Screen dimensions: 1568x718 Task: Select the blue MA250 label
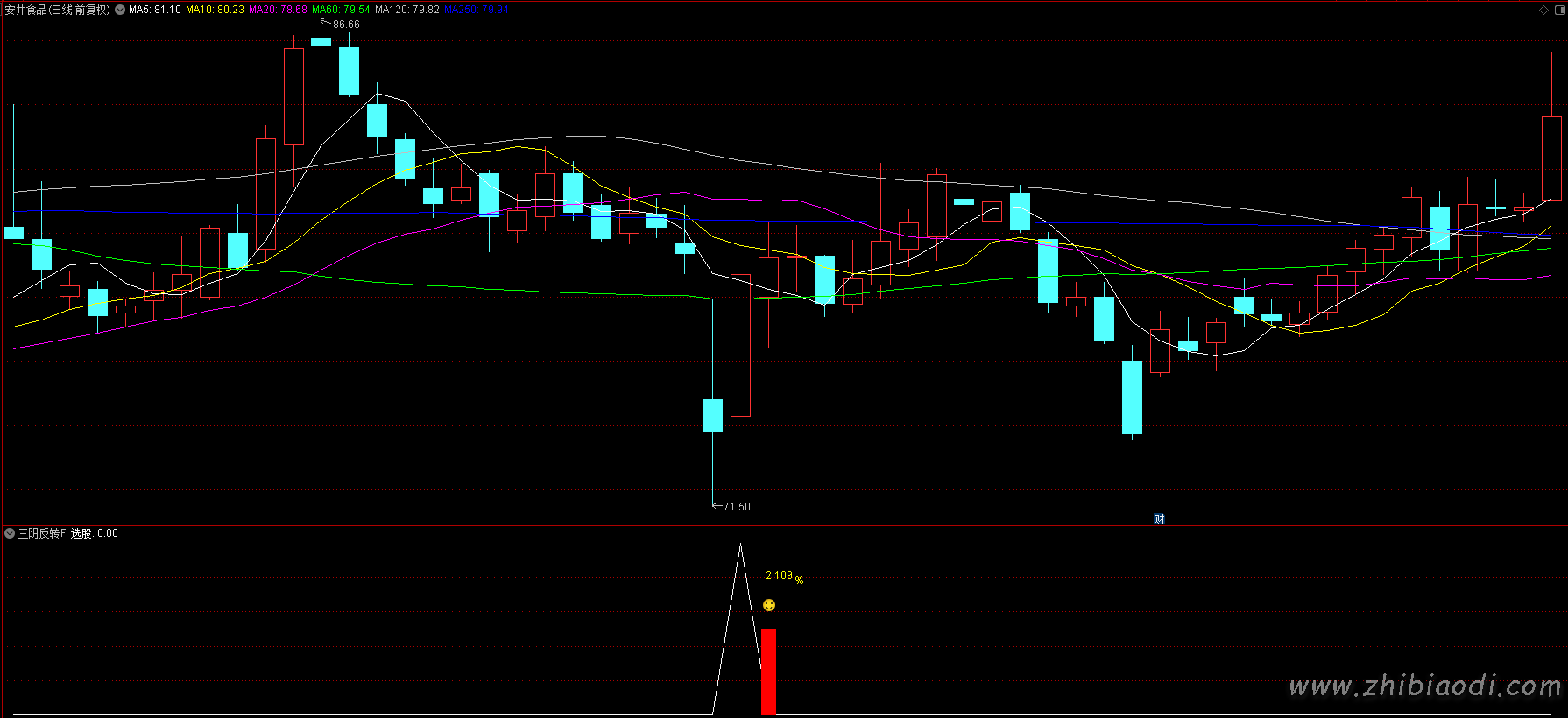(x=476, y=11)
